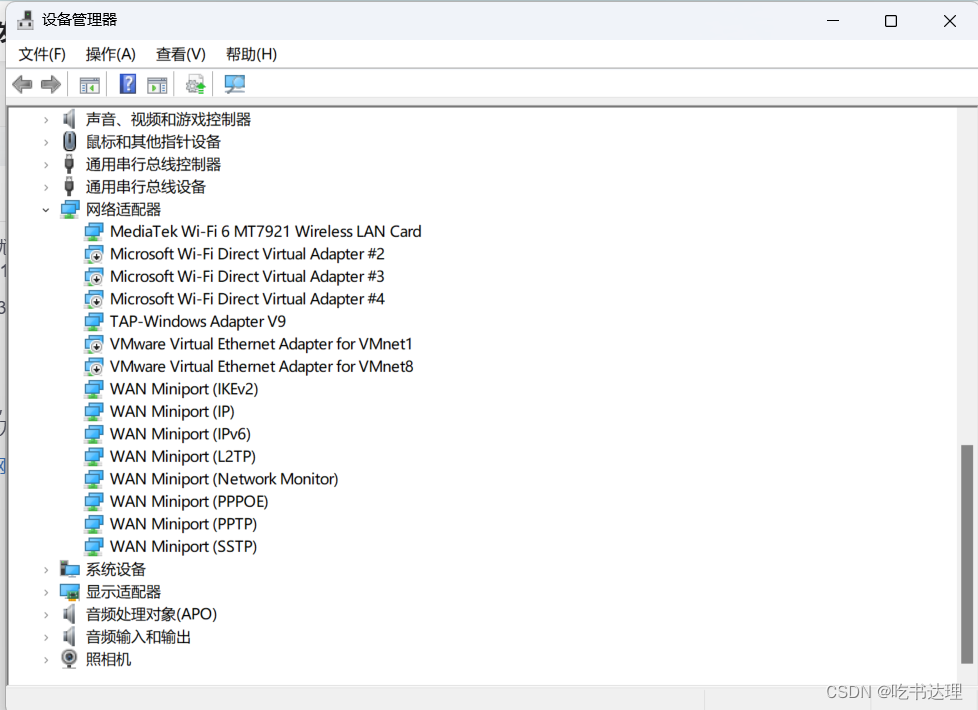978x710 pixels.
Task: Click scrollbar track above the thumb
Action: tap(967, 275)
